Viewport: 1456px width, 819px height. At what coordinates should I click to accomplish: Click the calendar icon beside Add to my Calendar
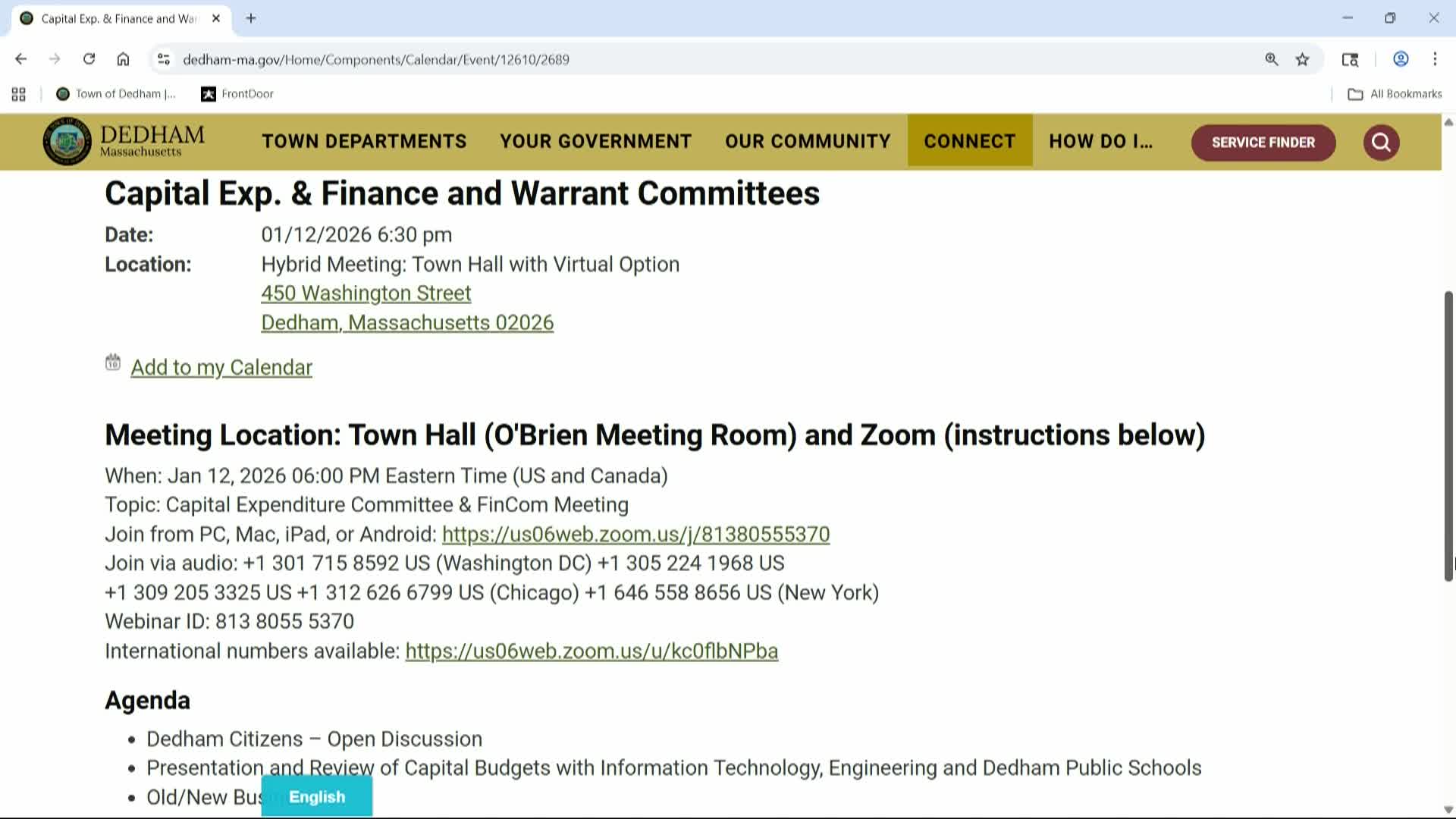tap(112, 363)
